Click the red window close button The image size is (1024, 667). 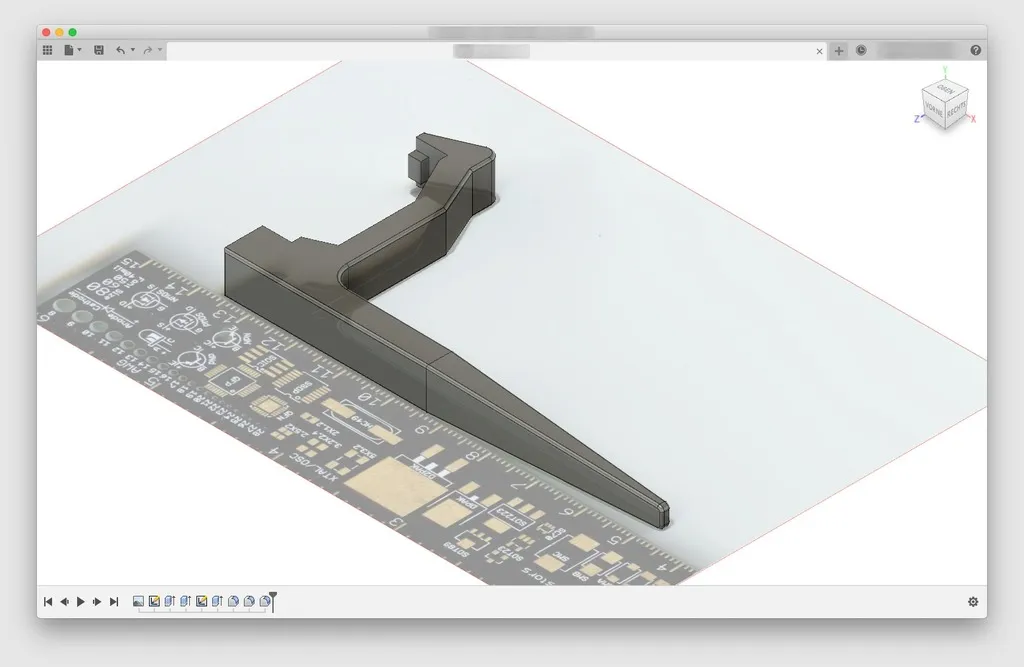click(46, 32)
